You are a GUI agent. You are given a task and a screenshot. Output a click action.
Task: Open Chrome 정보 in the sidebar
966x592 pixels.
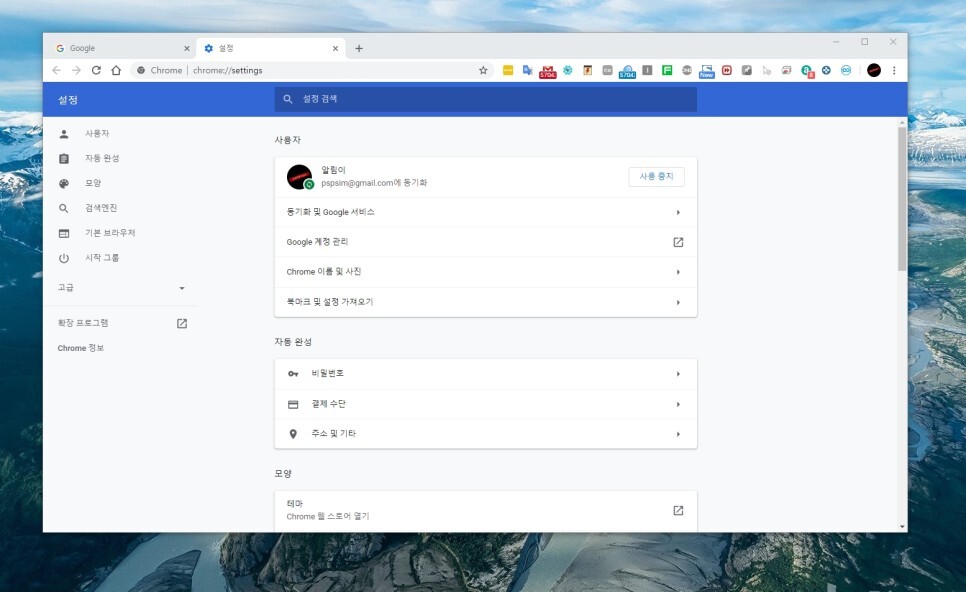81,348
